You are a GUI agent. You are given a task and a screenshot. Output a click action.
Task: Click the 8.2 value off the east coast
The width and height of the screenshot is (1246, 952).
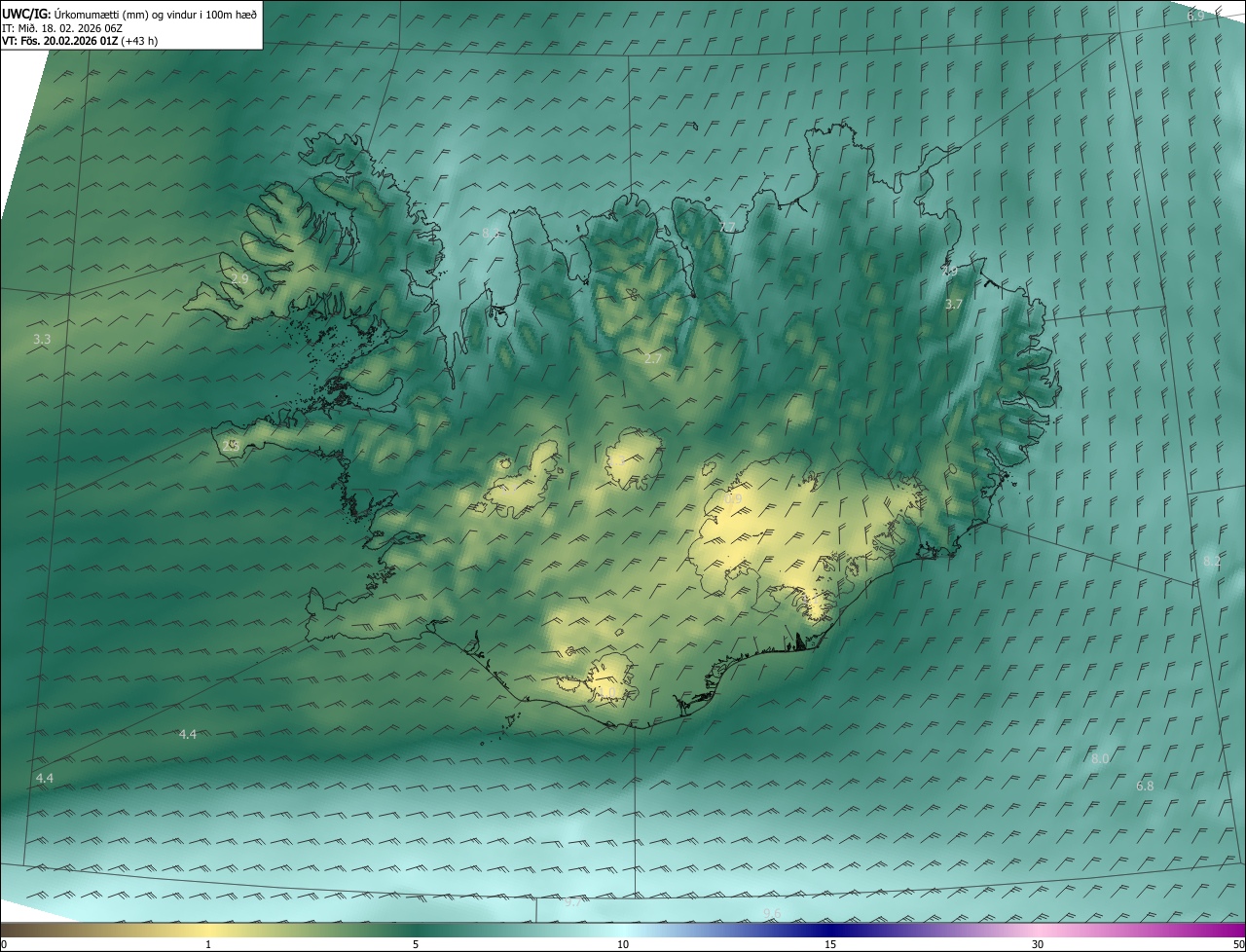1212,562
